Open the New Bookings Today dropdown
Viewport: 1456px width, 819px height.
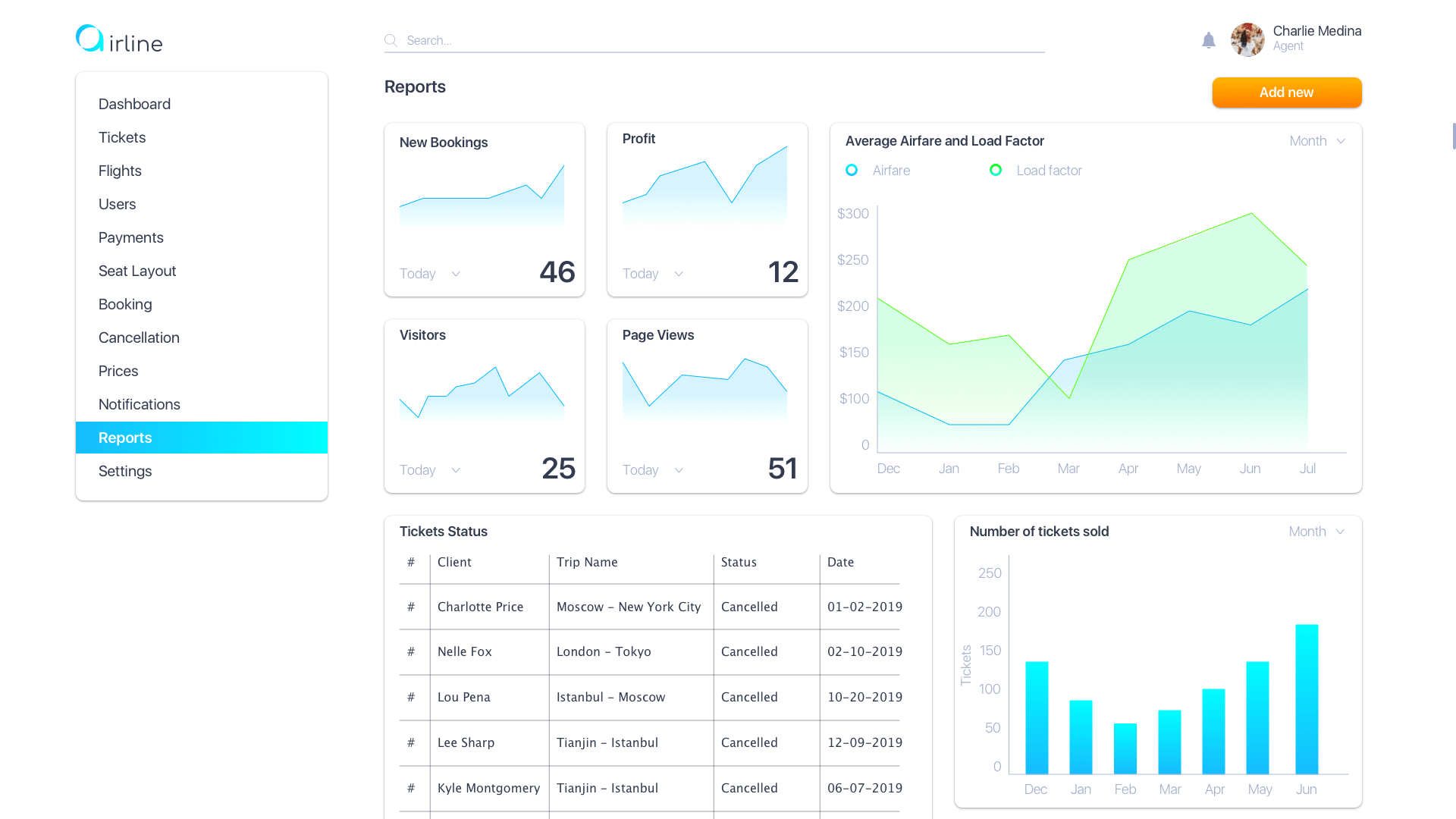click(430, 274)
